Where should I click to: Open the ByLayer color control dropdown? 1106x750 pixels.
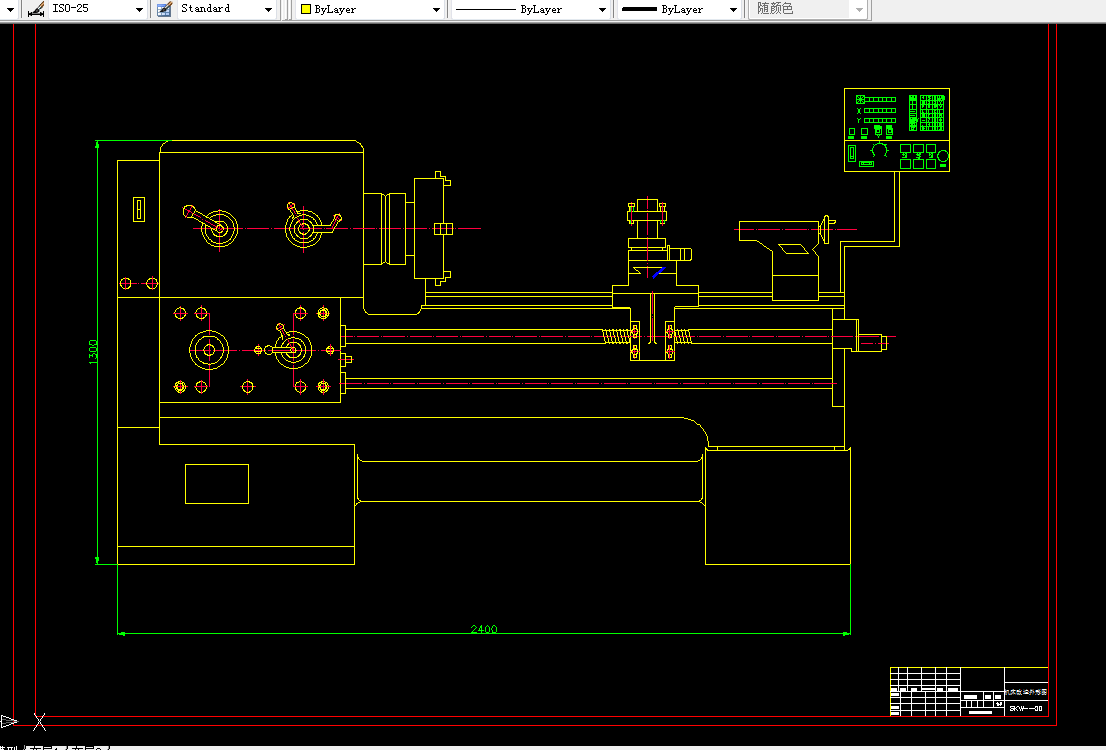tap(370, 9)
